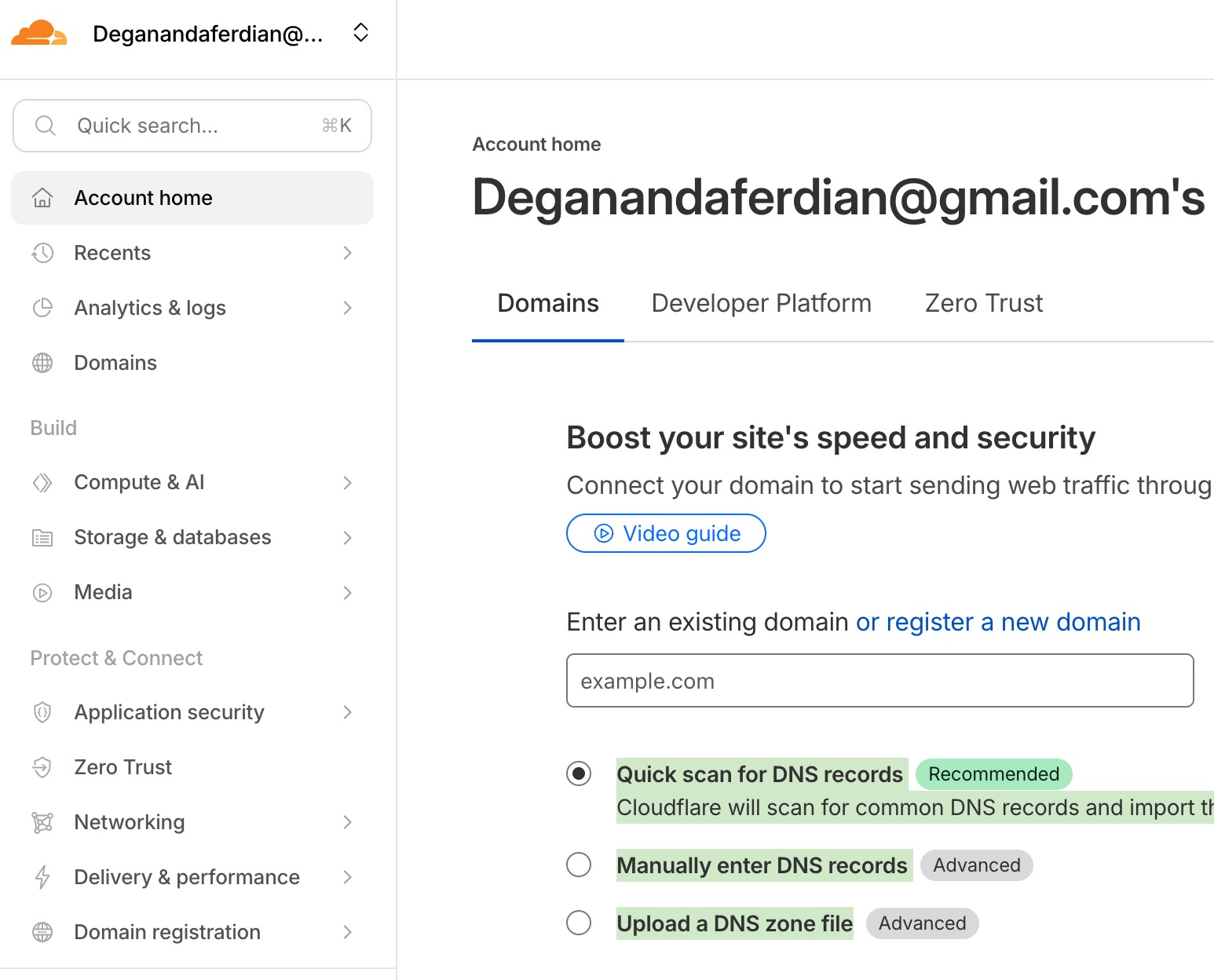Click the Application security shield icon
Viewport: 1214px width, 980px height.
click(42, 712)
